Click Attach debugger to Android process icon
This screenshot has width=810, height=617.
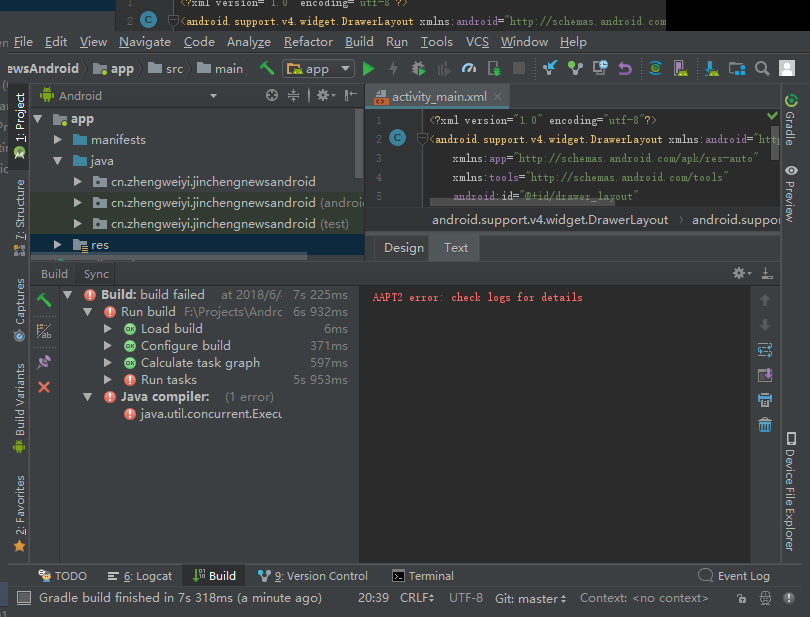494,69
